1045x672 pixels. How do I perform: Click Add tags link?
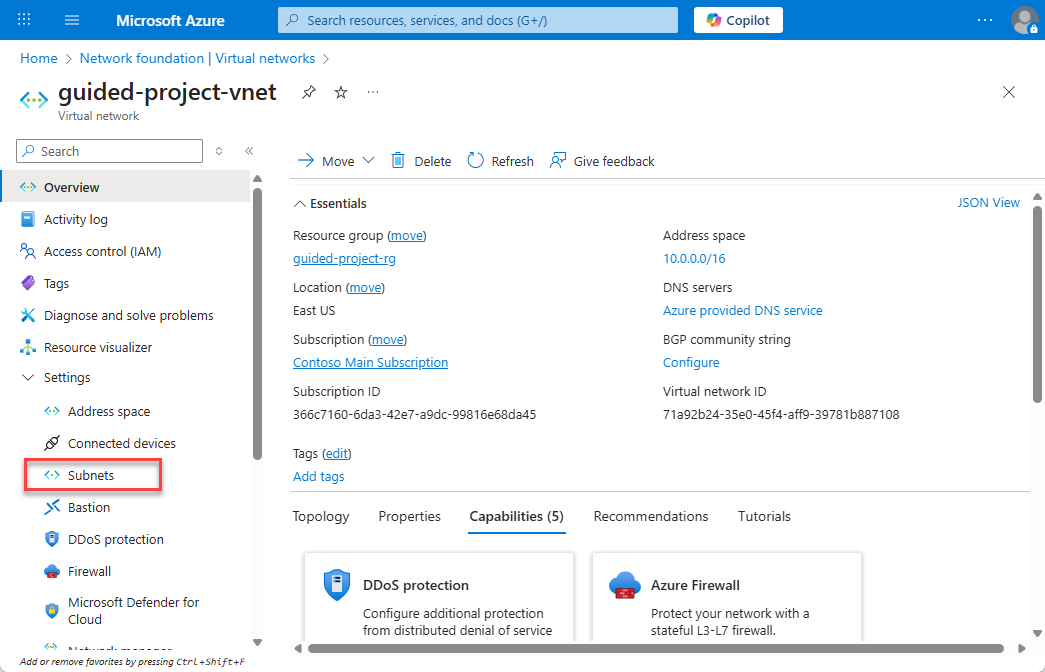click(319, 477)
